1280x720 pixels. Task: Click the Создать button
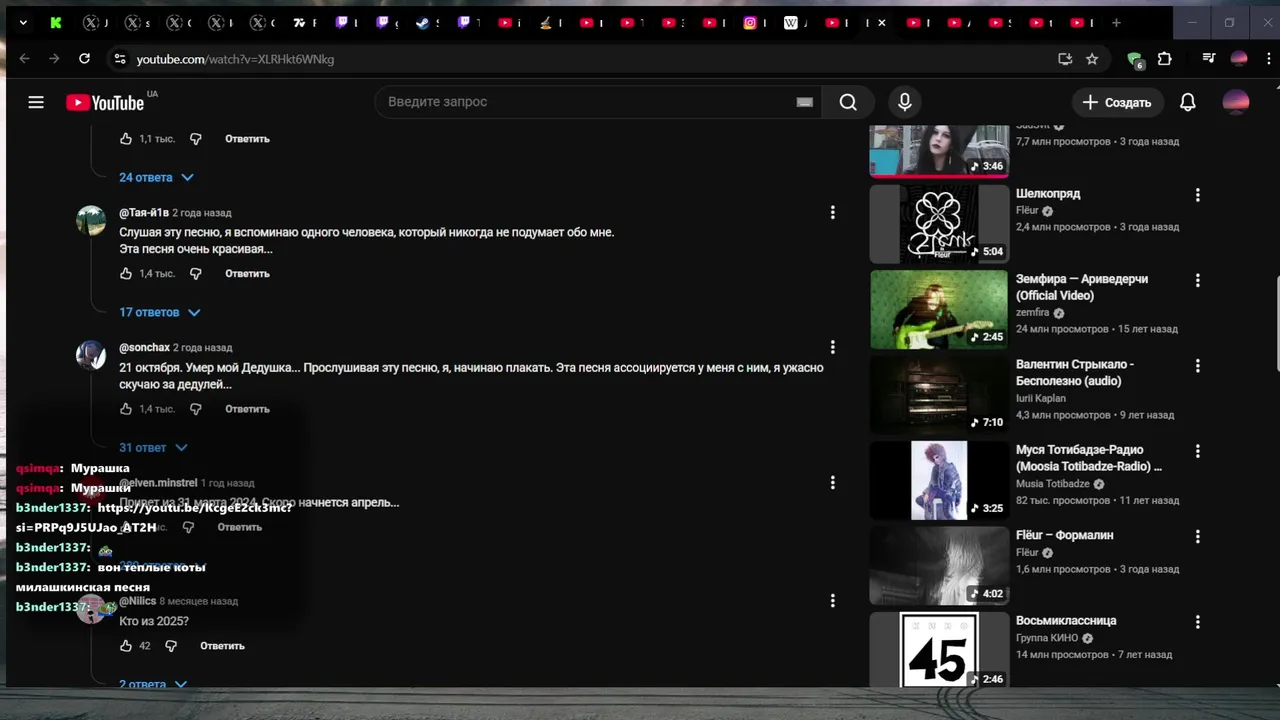1117,102
